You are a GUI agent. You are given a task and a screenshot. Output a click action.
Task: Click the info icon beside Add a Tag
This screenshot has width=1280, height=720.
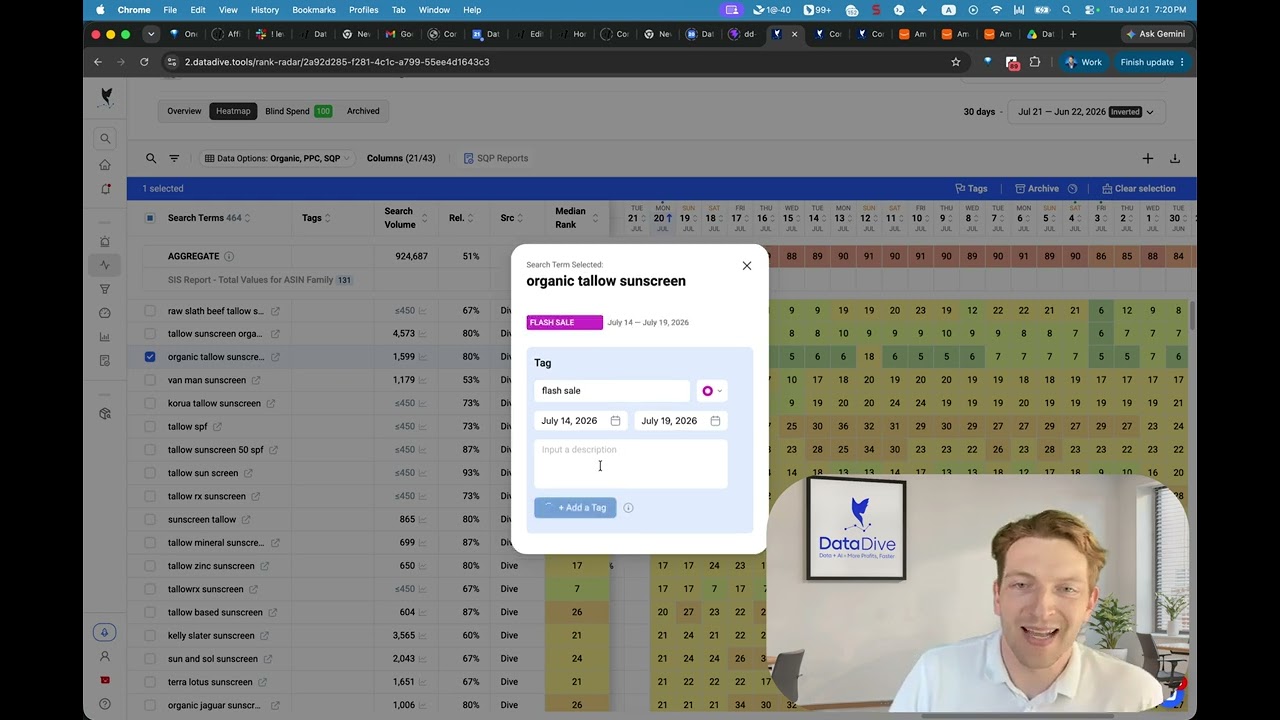click(x=628, y=508)
